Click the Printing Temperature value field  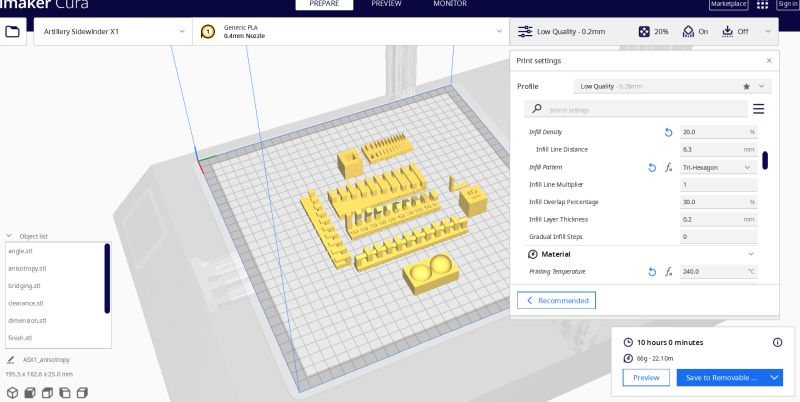click(x=718, y=272)
